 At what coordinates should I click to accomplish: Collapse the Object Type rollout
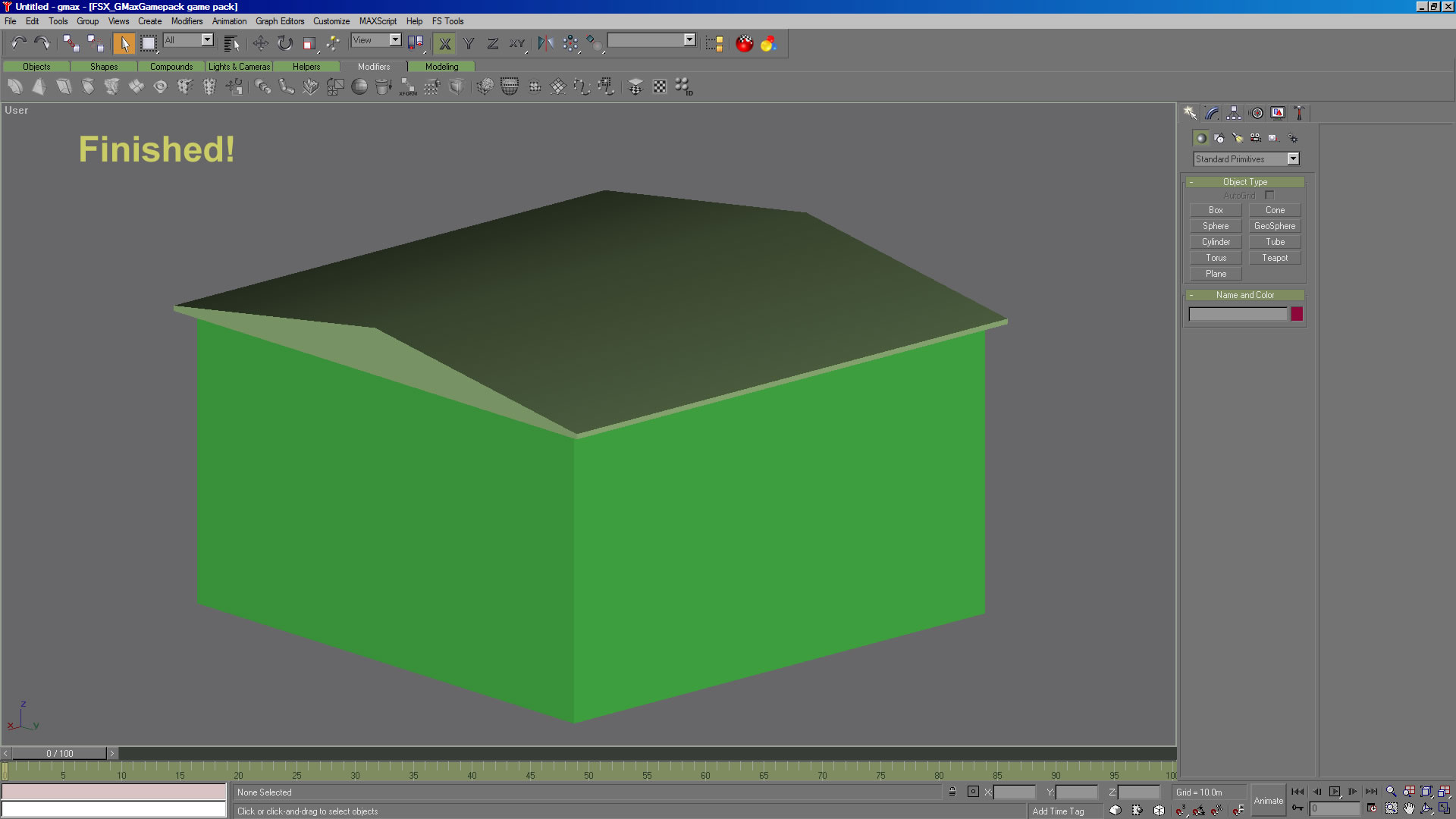pos(1244,182)
